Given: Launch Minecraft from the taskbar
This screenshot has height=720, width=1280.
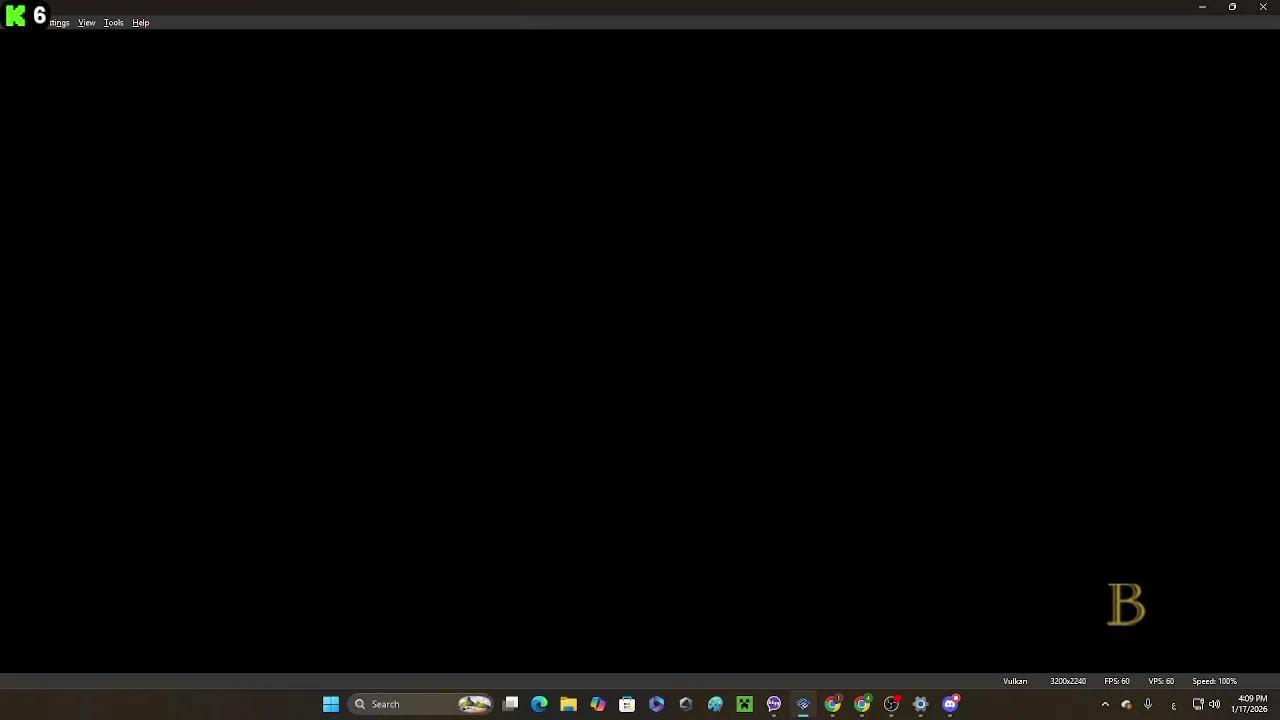Looking at the screenshot, I should [744, 704].
